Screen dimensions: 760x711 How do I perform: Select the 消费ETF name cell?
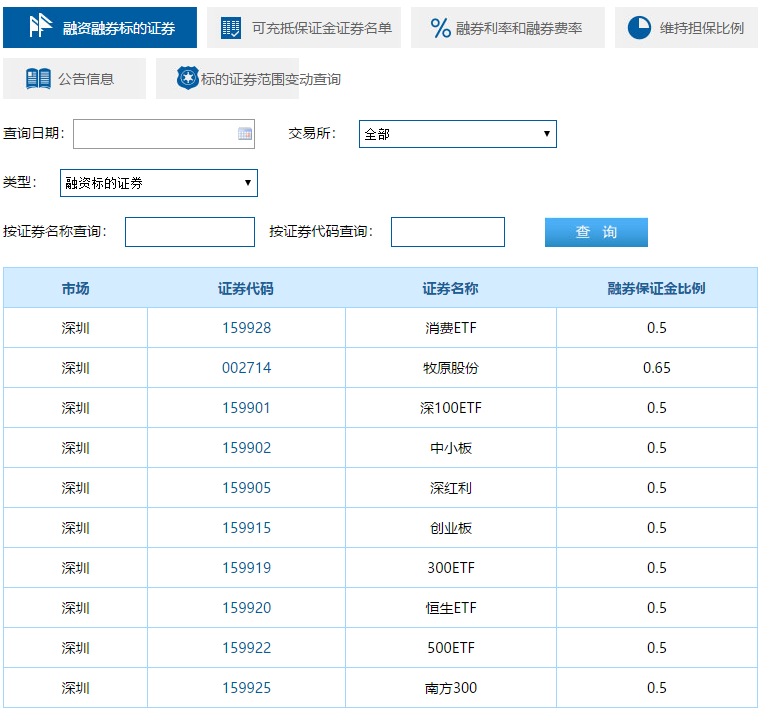(x=451, y=328)
